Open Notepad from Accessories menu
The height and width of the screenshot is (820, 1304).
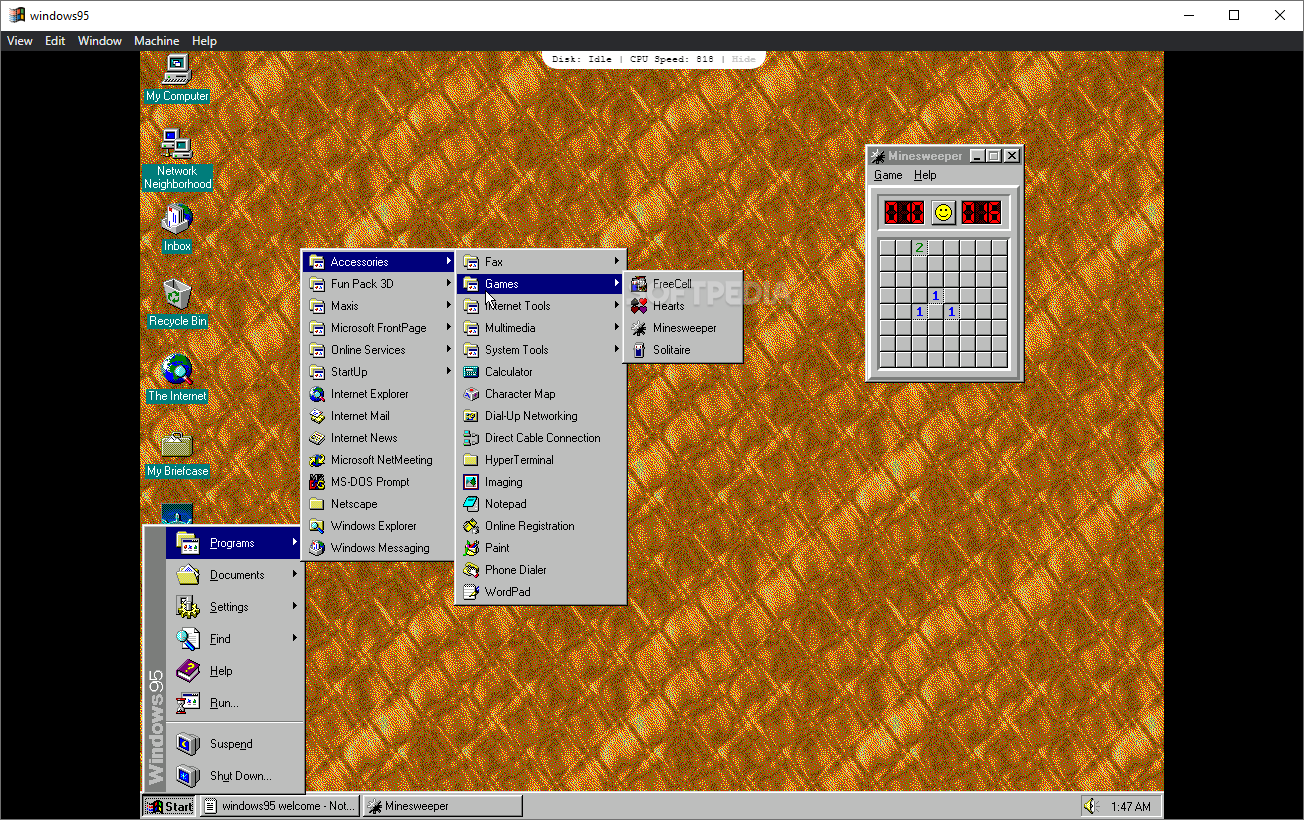point(541,504)
